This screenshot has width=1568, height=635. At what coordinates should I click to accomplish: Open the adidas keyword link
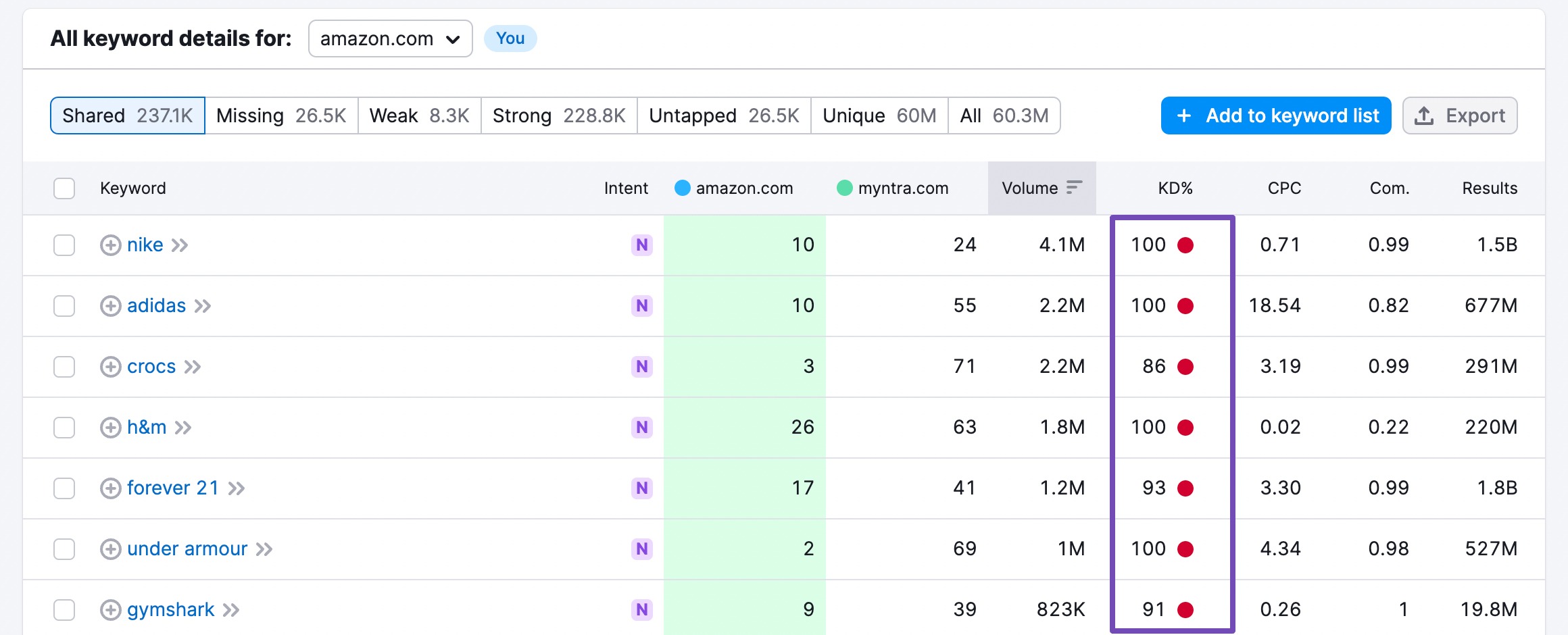[x=156, y=306]
